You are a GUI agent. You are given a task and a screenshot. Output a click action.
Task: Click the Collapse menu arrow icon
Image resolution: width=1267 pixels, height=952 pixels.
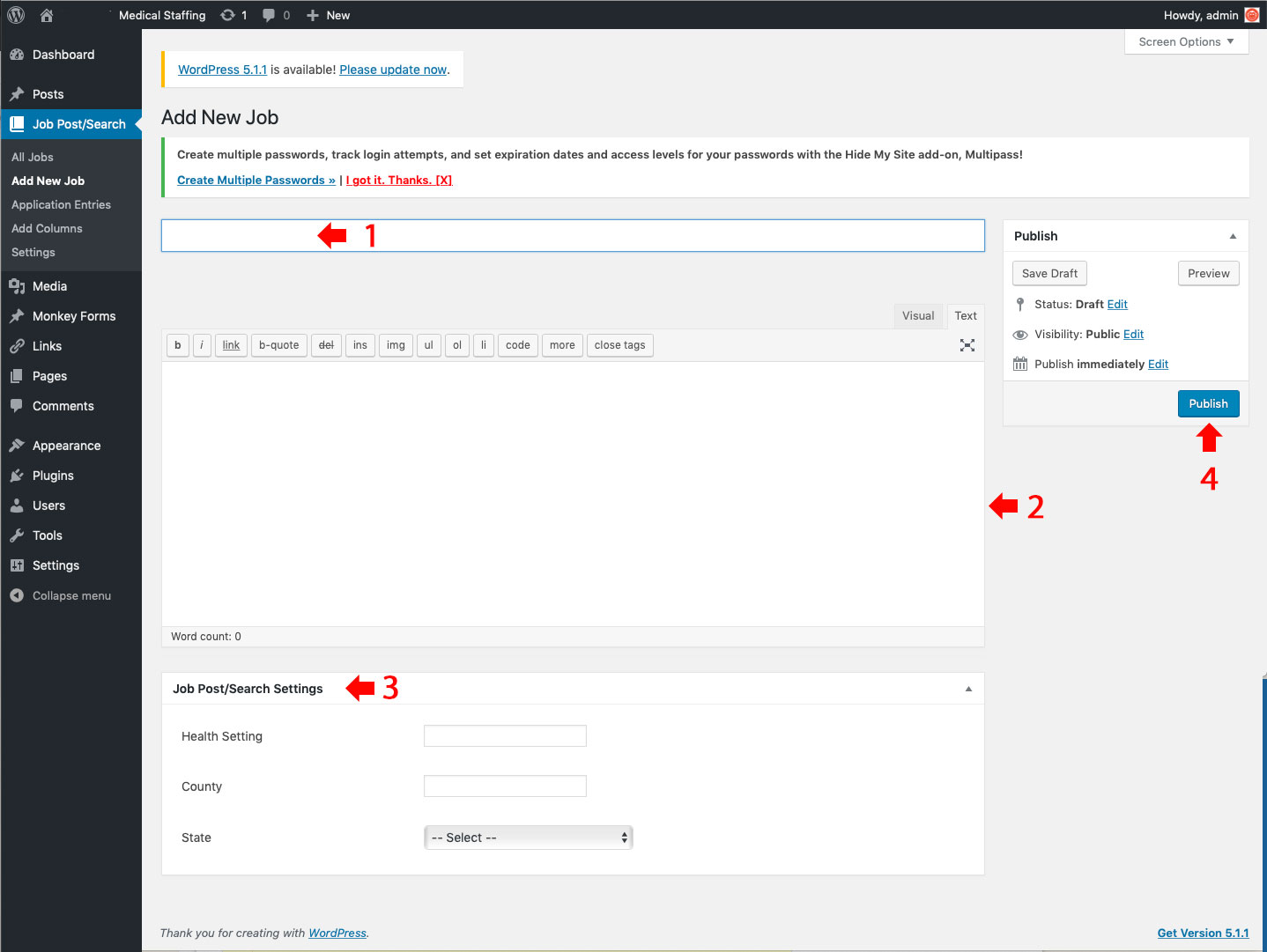tap(17, 595)
